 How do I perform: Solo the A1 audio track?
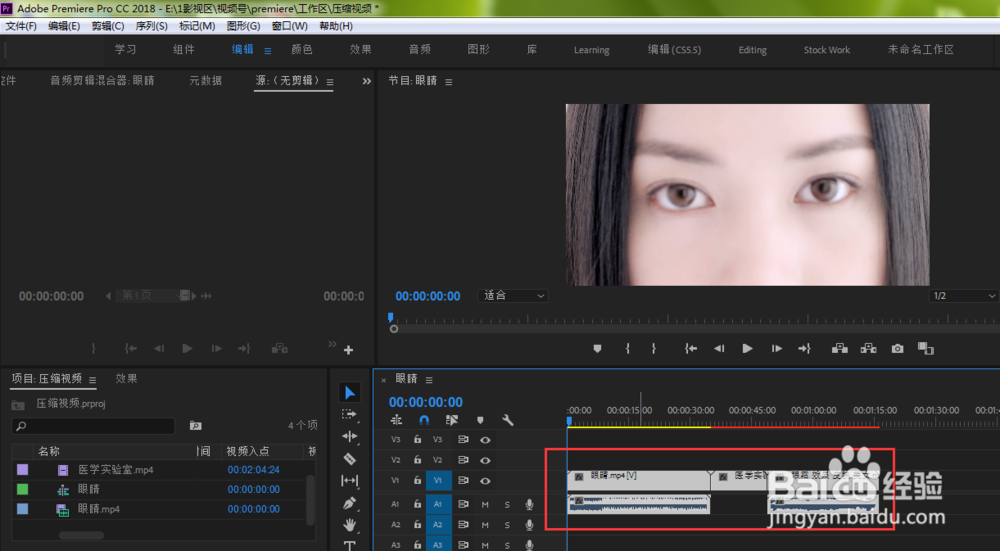(507, 504)
